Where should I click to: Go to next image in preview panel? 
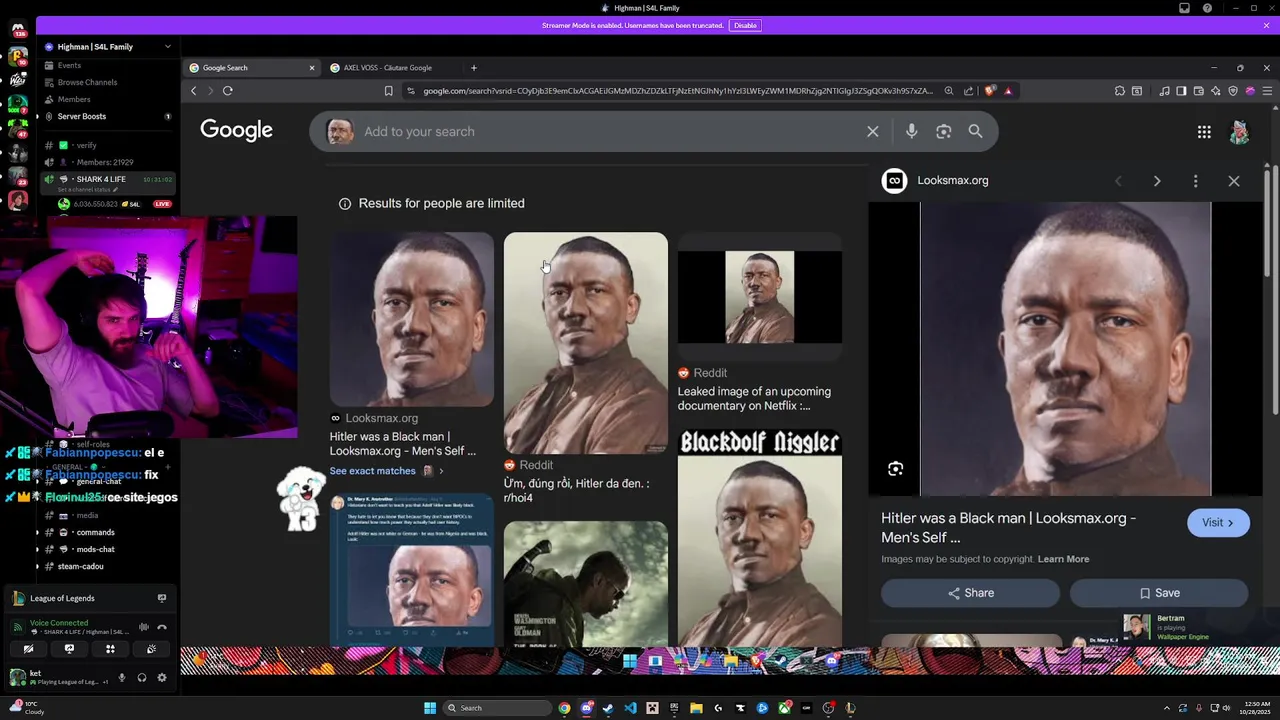pos(1157,181)
